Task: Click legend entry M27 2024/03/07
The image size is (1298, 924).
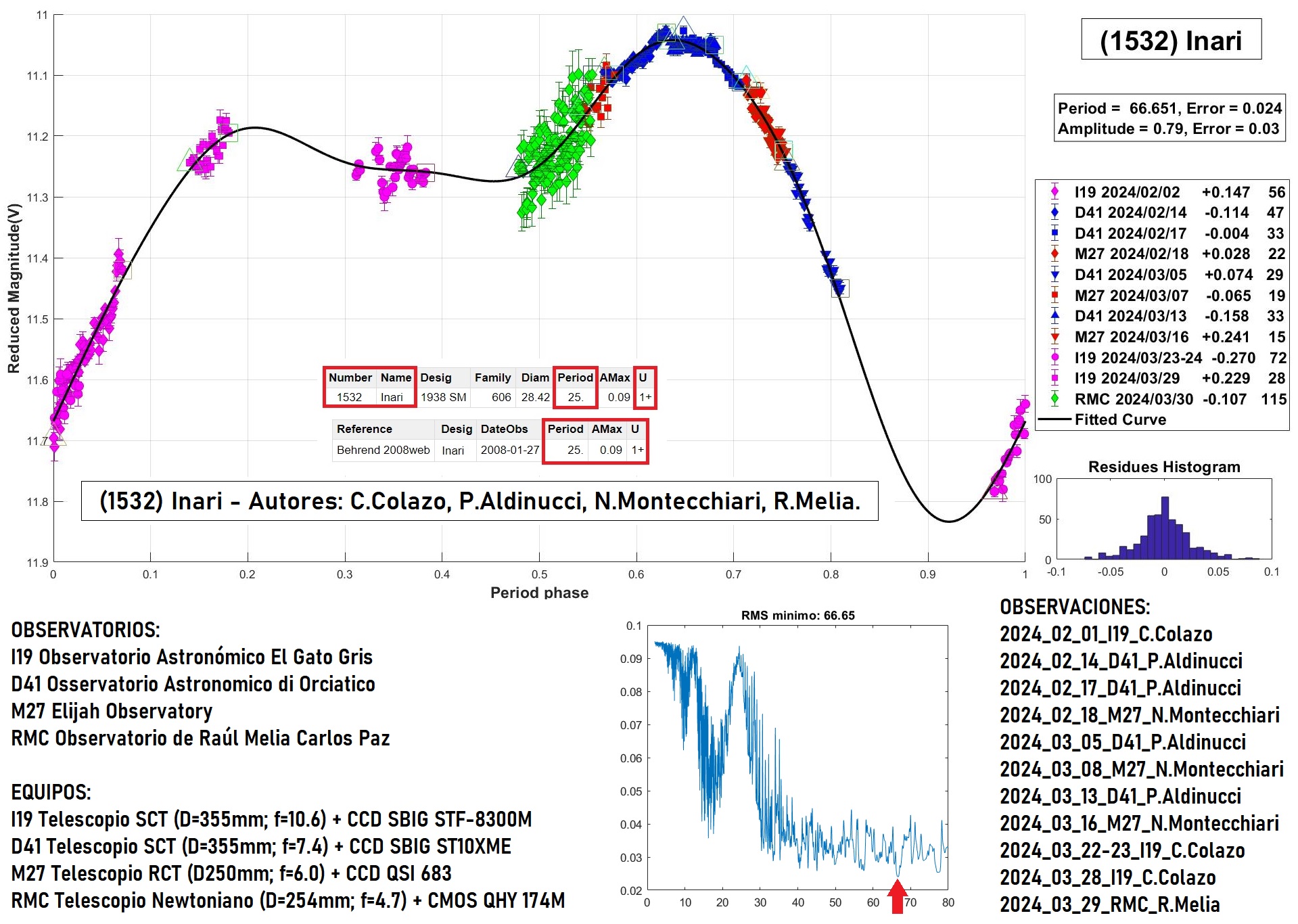Action: (x=1163, y=296)
